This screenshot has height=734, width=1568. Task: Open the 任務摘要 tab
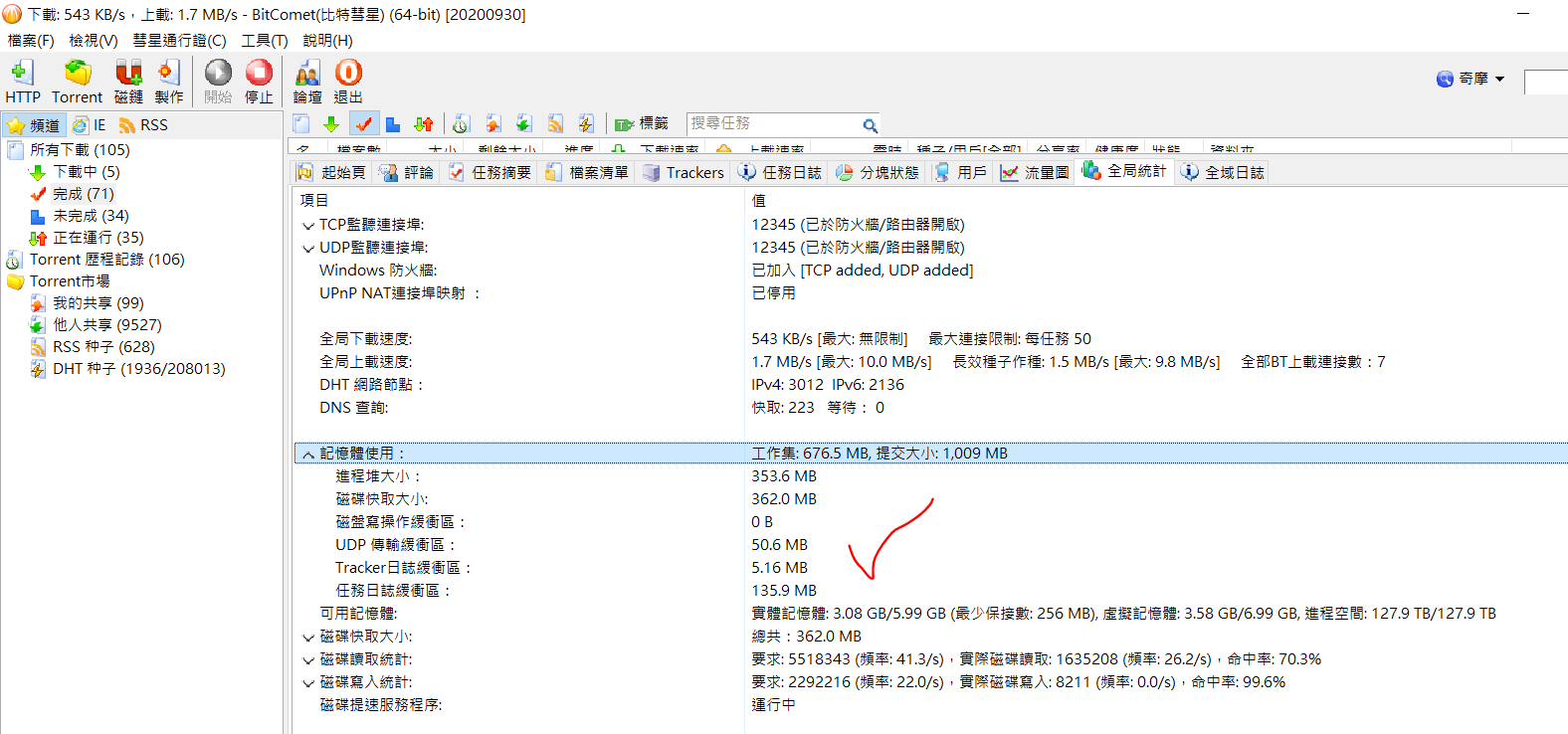(x=490, y=172)
